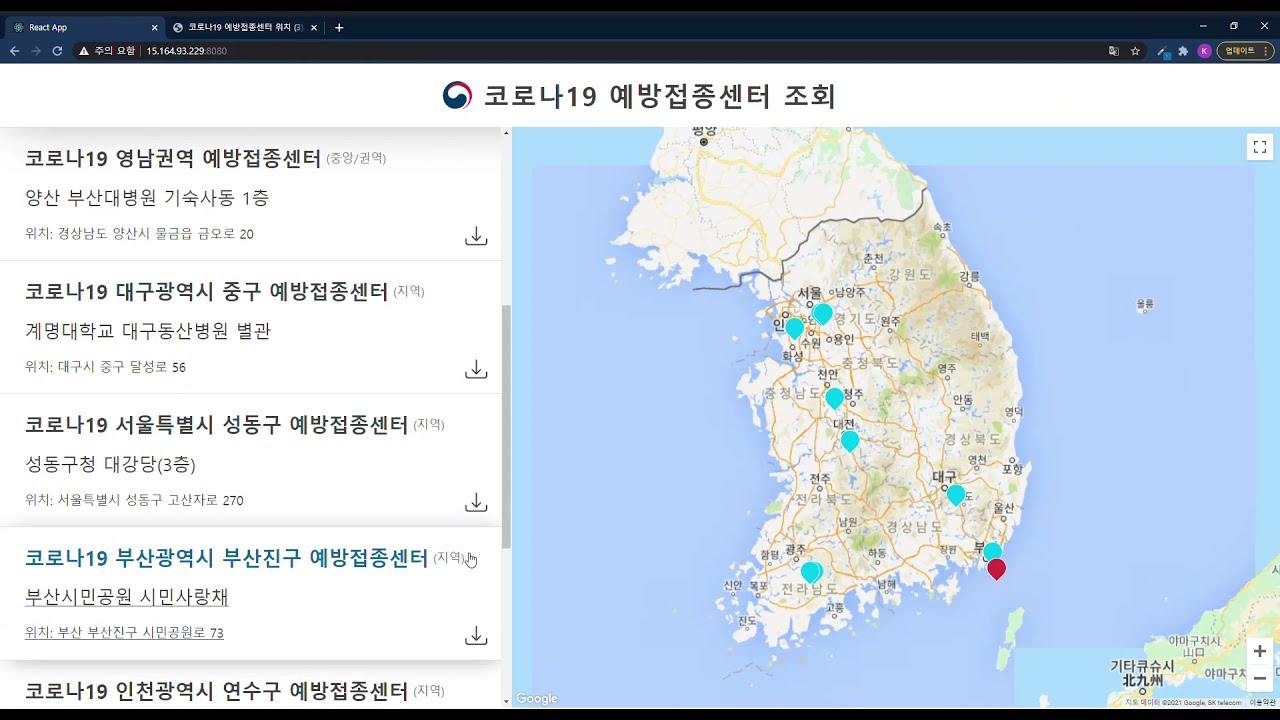This screenshot has height=720, width=1280.
Task: Download info for 대구광역시 중구 예방접종센터
Action: [x=476, y=369]
